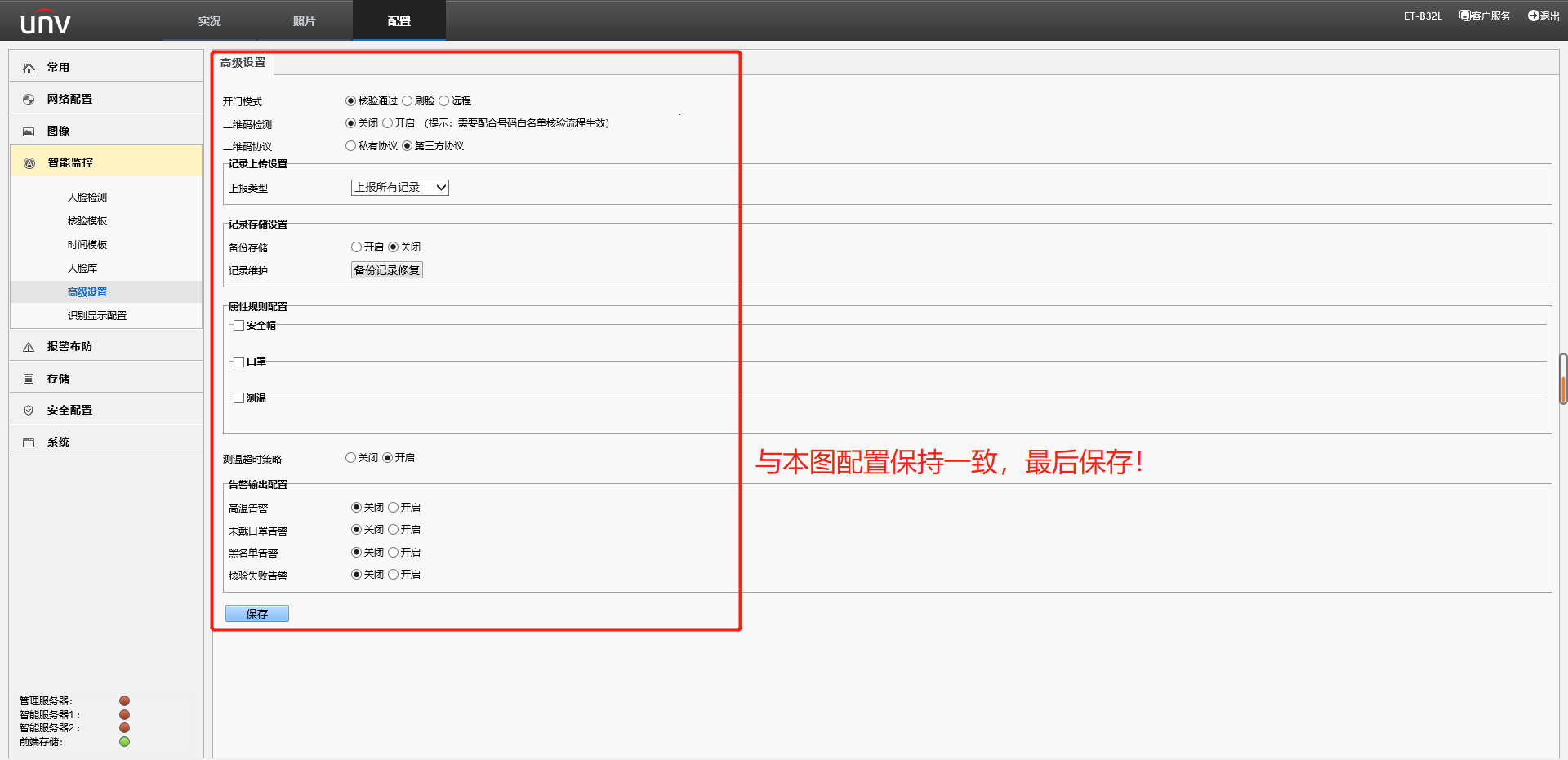1568x760 pixels.
Task: Choose 私有协议 for QR code protocol
Action: [350, 146]
